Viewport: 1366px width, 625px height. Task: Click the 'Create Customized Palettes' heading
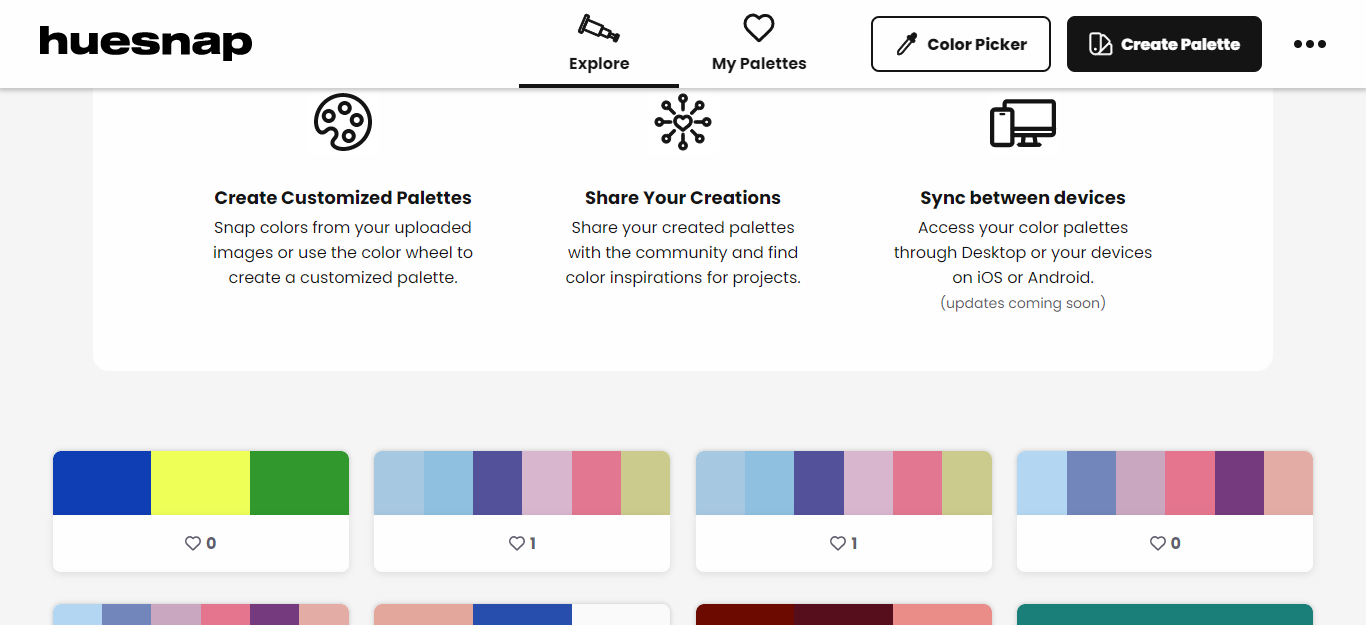(x=343, y=198)
